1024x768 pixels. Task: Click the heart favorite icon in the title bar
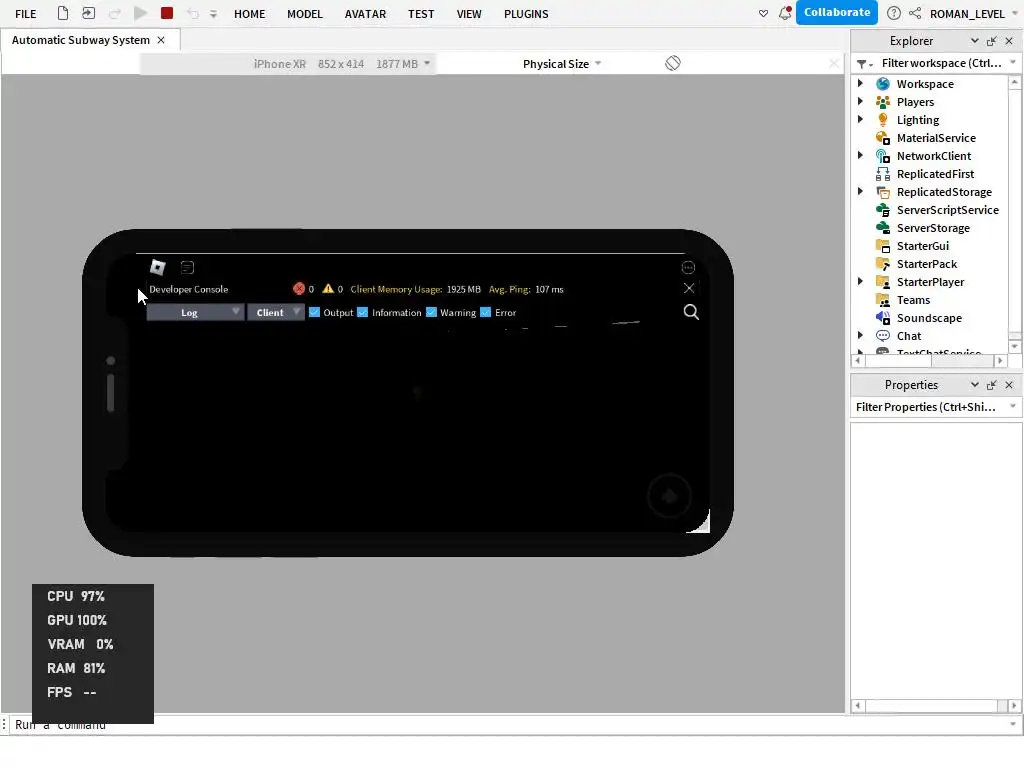click(x=763, y=13)
